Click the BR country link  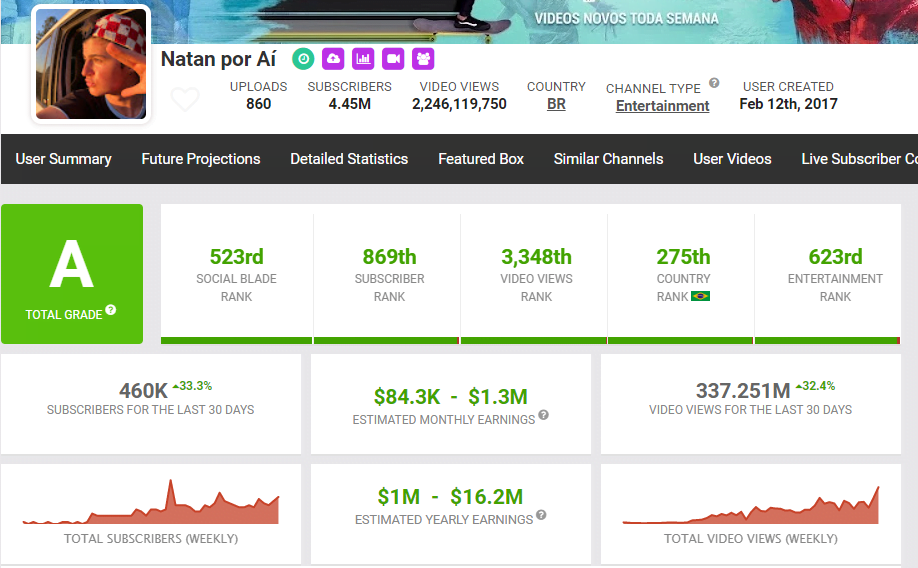pyautogui.click(x=556, y=104)
